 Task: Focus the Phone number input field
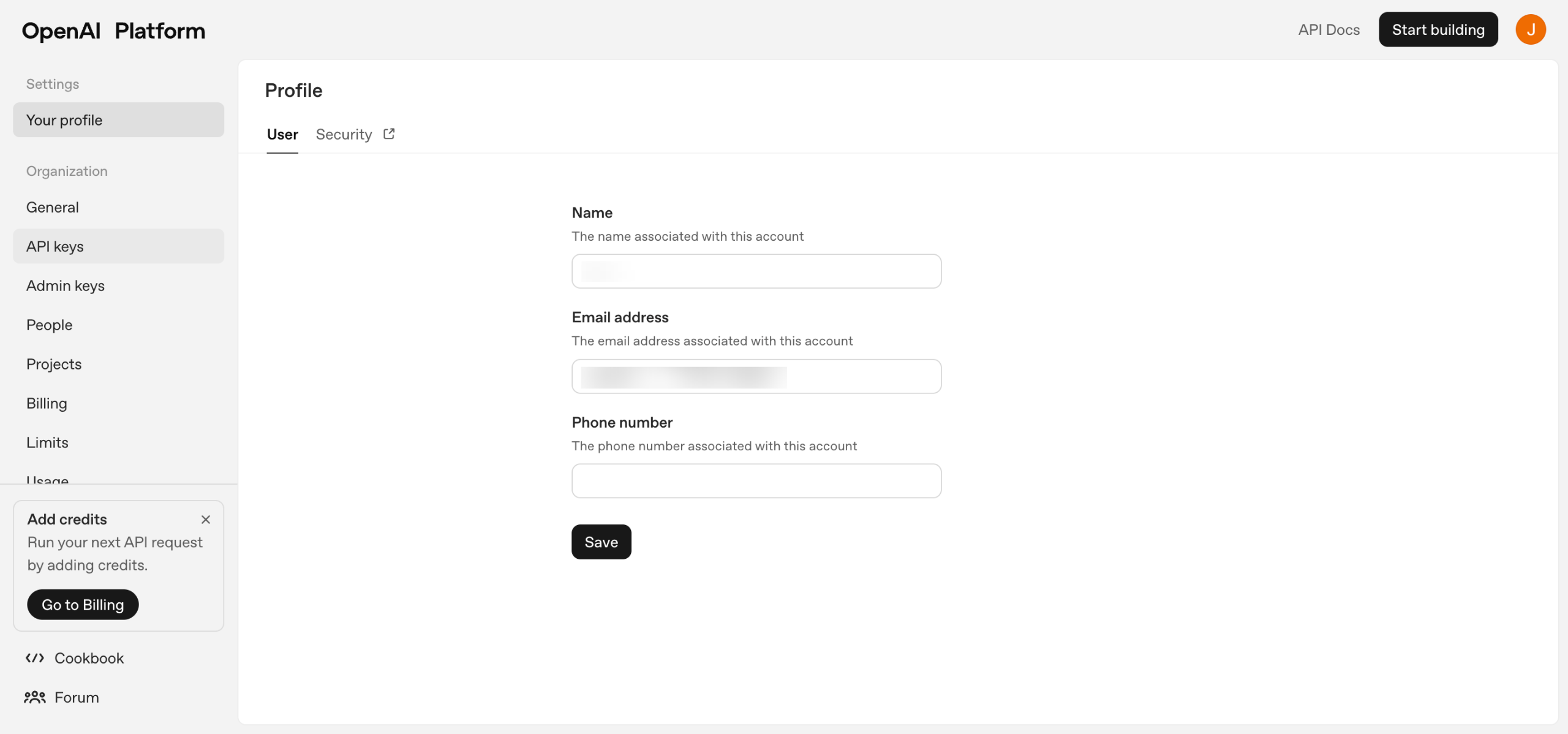click(756, 481)
